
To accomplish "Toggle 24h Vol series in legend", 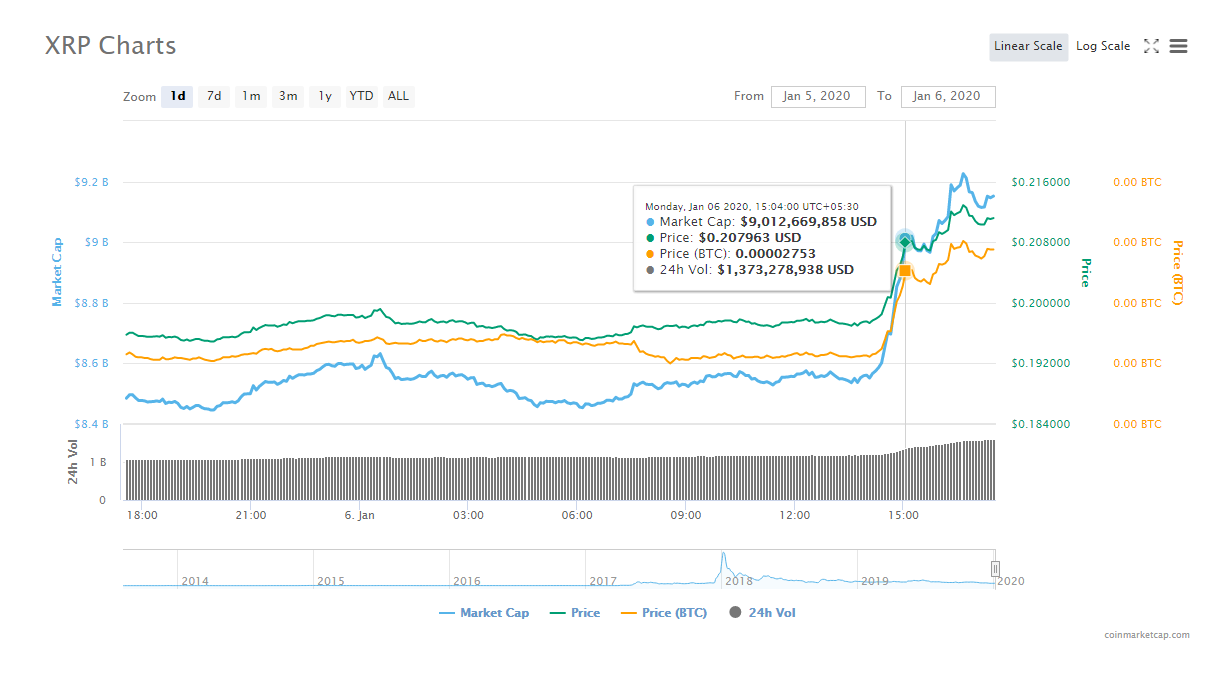I will coord(763,613).
